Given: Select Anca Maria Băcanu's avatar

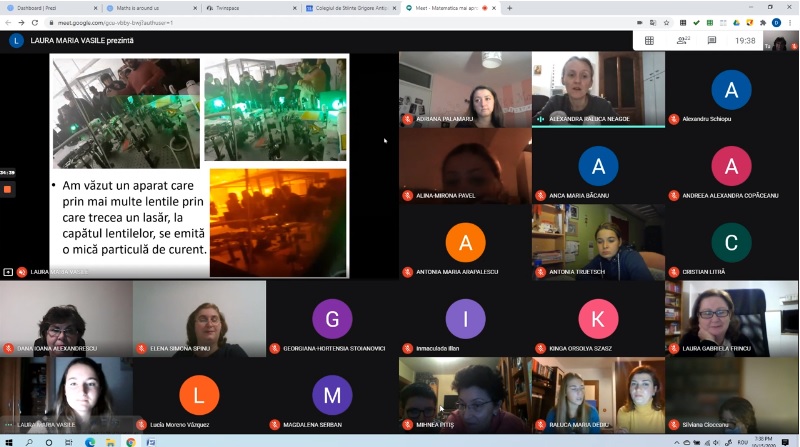Looking at the screenshot, I should pyautogui.click(x=598, y=166).
